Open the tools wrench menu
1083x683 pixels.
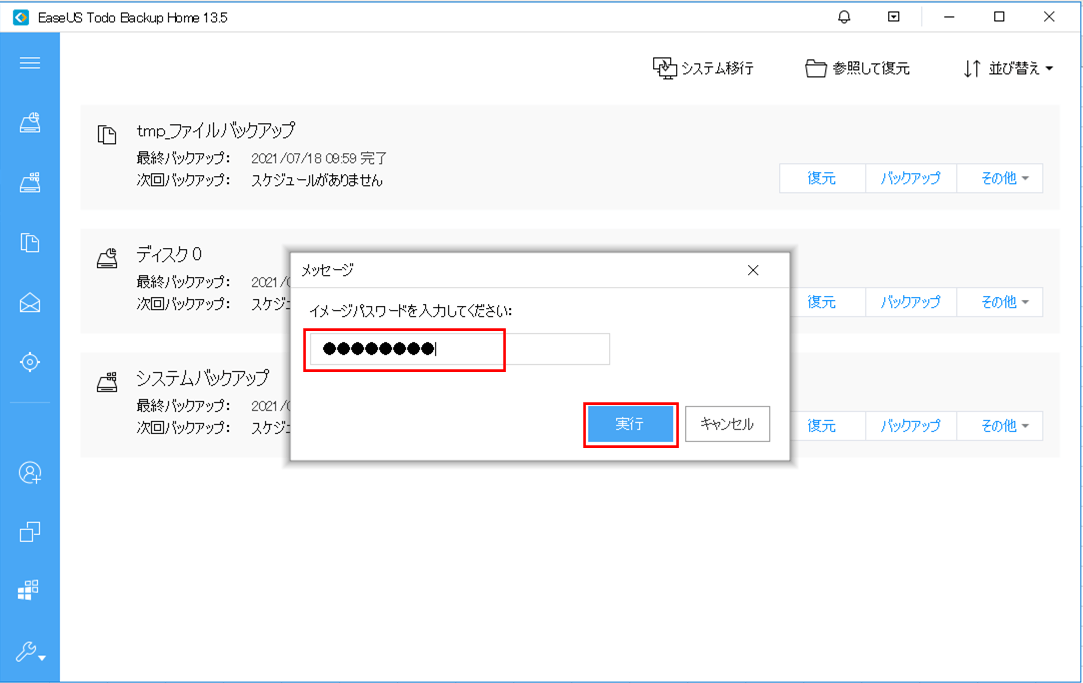pos(30,652)
